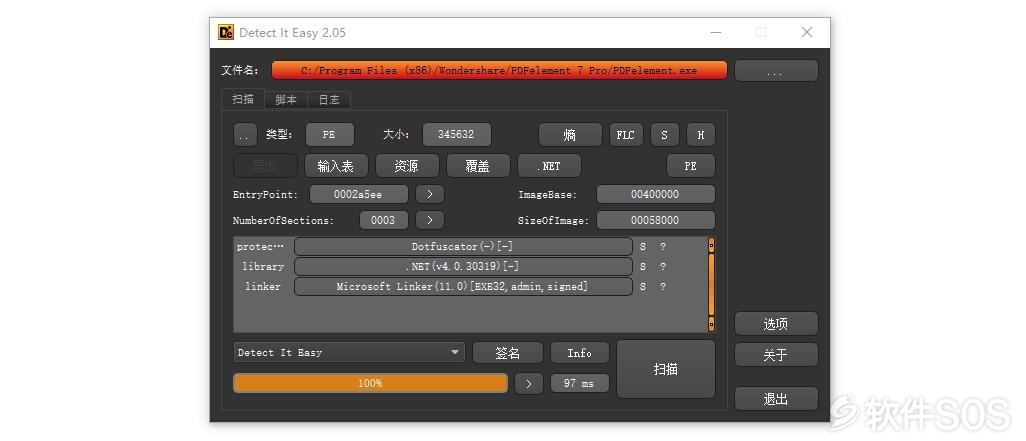Click the ".." button beside 类型

pyautogui.click(x=245, y=135)
